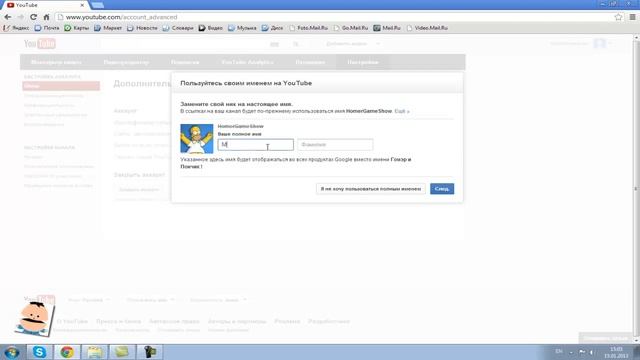Open the Mail.Ru bookmark
The image size is (640, 360).
(387, 28)
